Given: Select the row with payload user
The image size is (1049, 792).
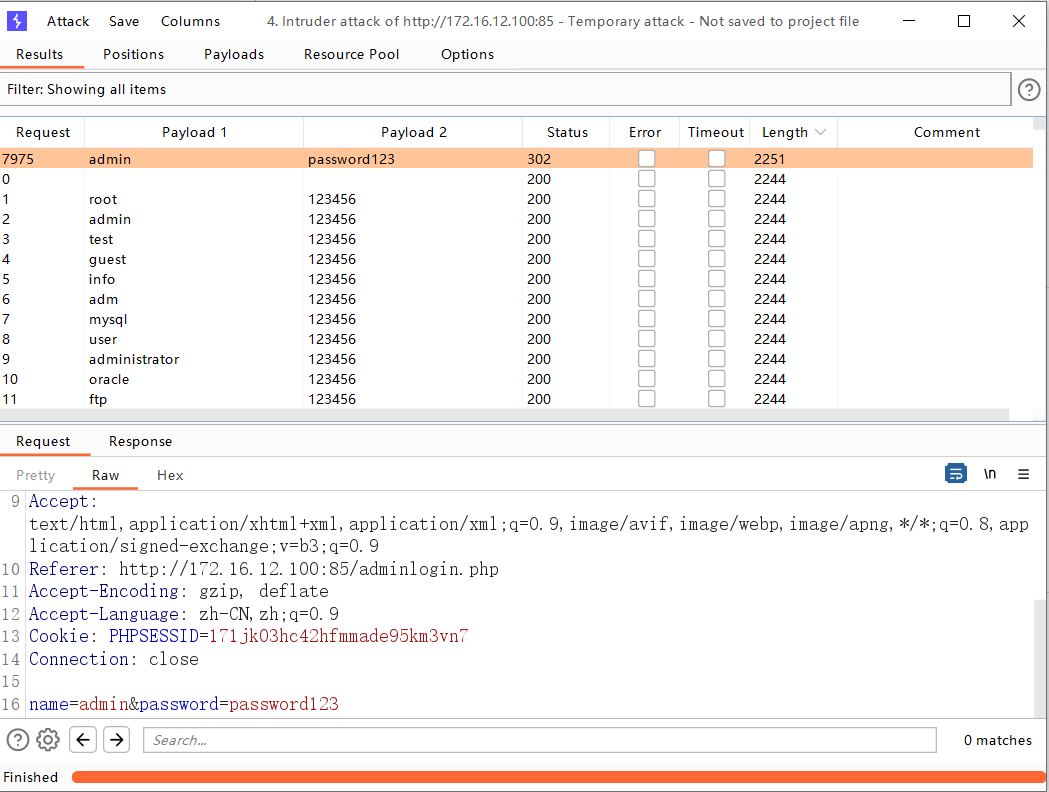Looking at the screenshot, I should (516, 339).
